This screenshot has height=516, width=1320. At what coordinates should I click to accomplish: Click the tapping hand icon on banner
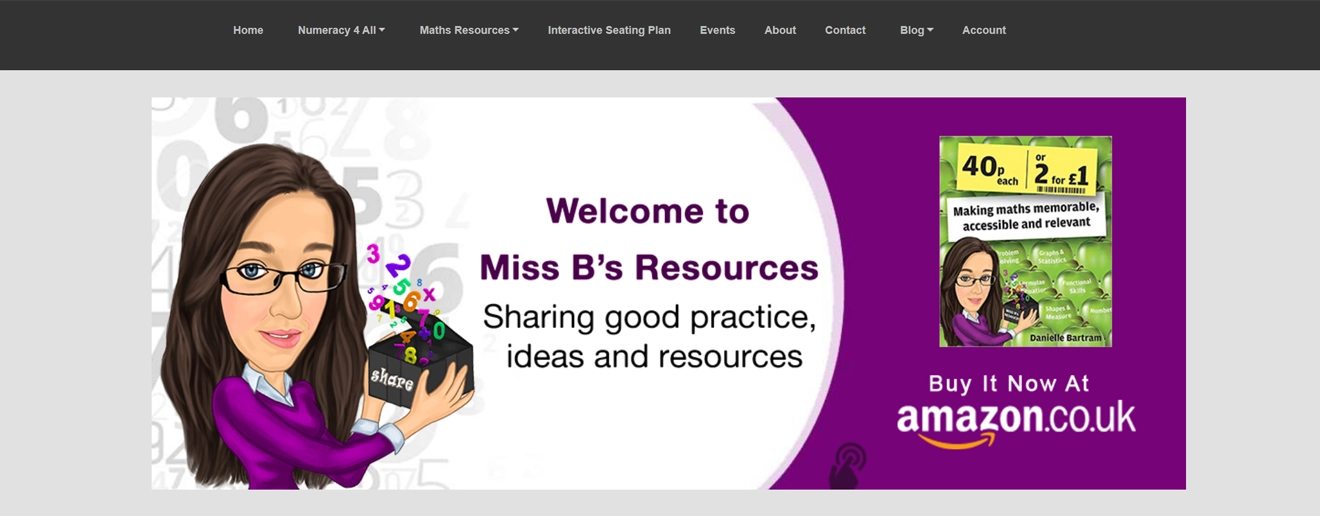click(850, 465)
